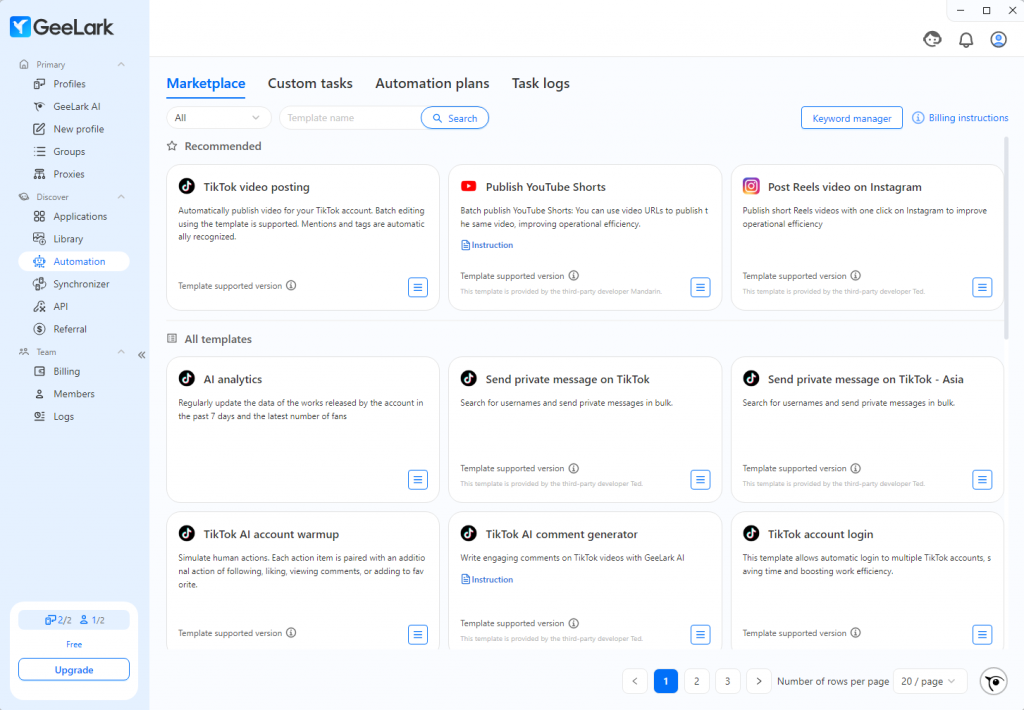Click the vertical scrollbar of template list
The width and height of the screenshot is (1024, 710).
point(1006,238)
